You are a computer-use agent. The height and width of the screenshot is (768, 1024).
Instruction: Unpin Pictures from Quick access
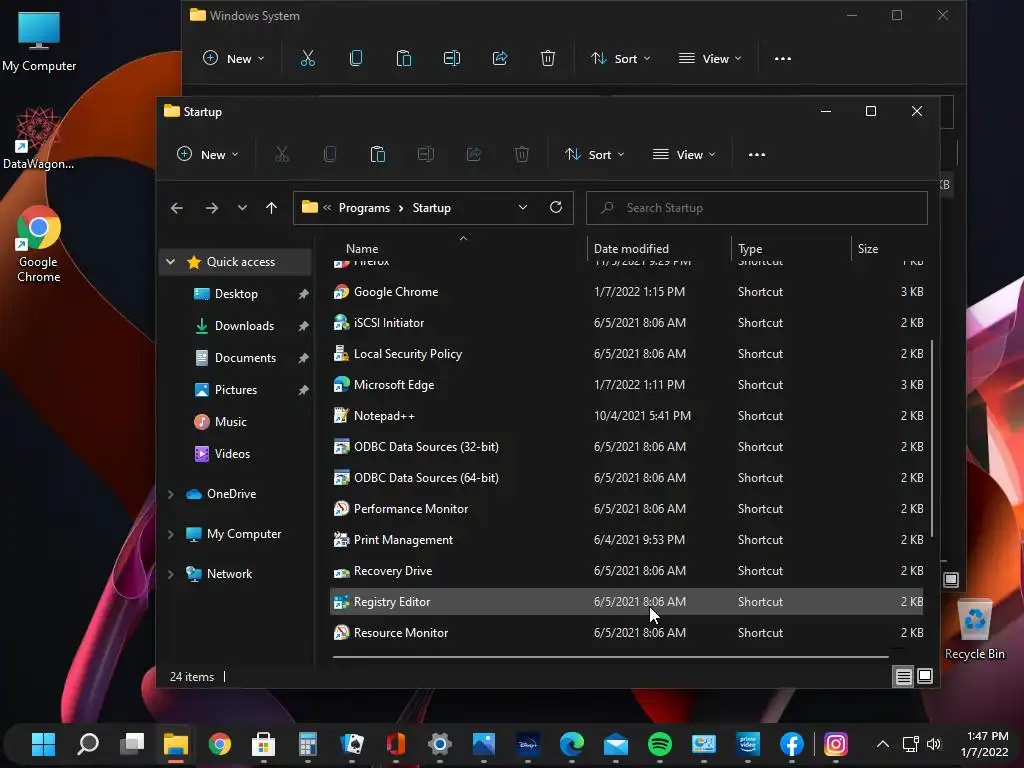[x=303, y=390]
